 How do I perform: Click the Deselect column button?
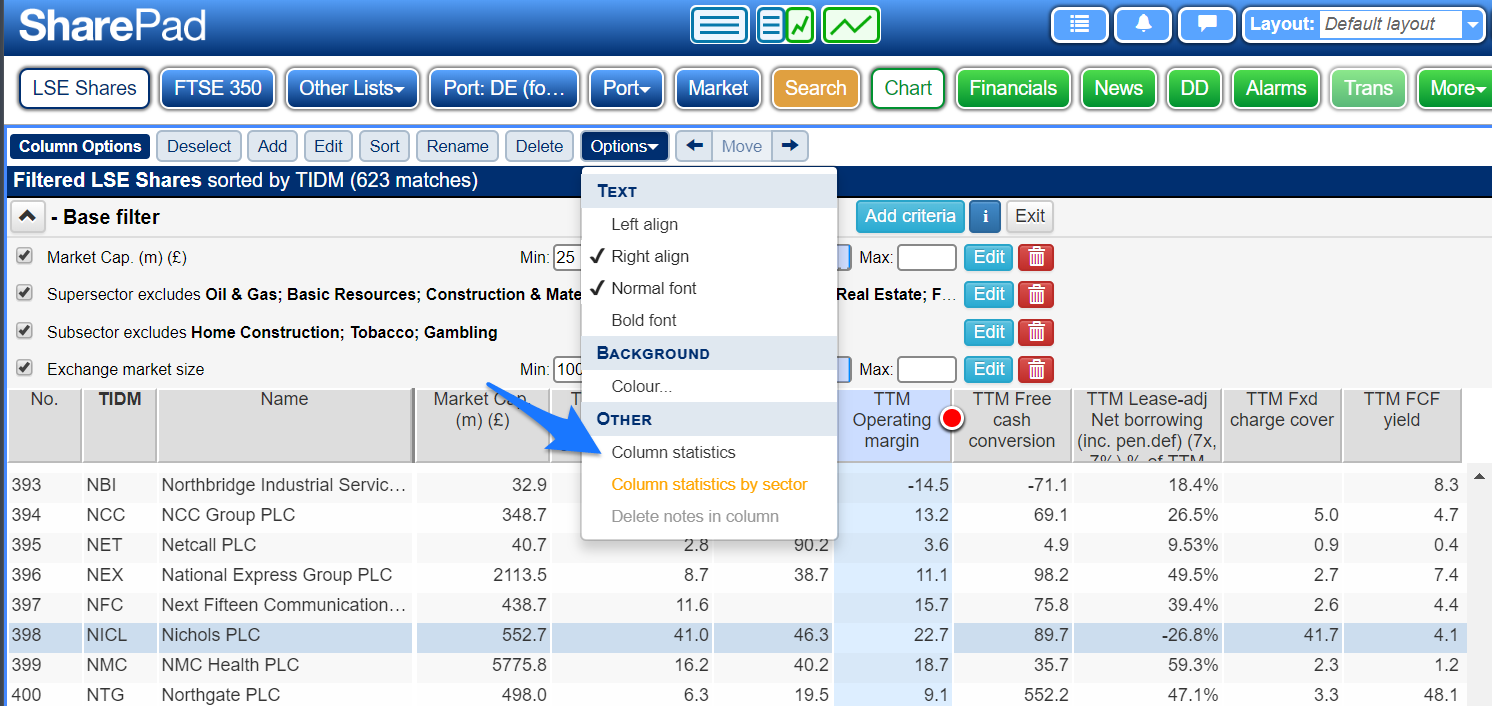(199, 146)
